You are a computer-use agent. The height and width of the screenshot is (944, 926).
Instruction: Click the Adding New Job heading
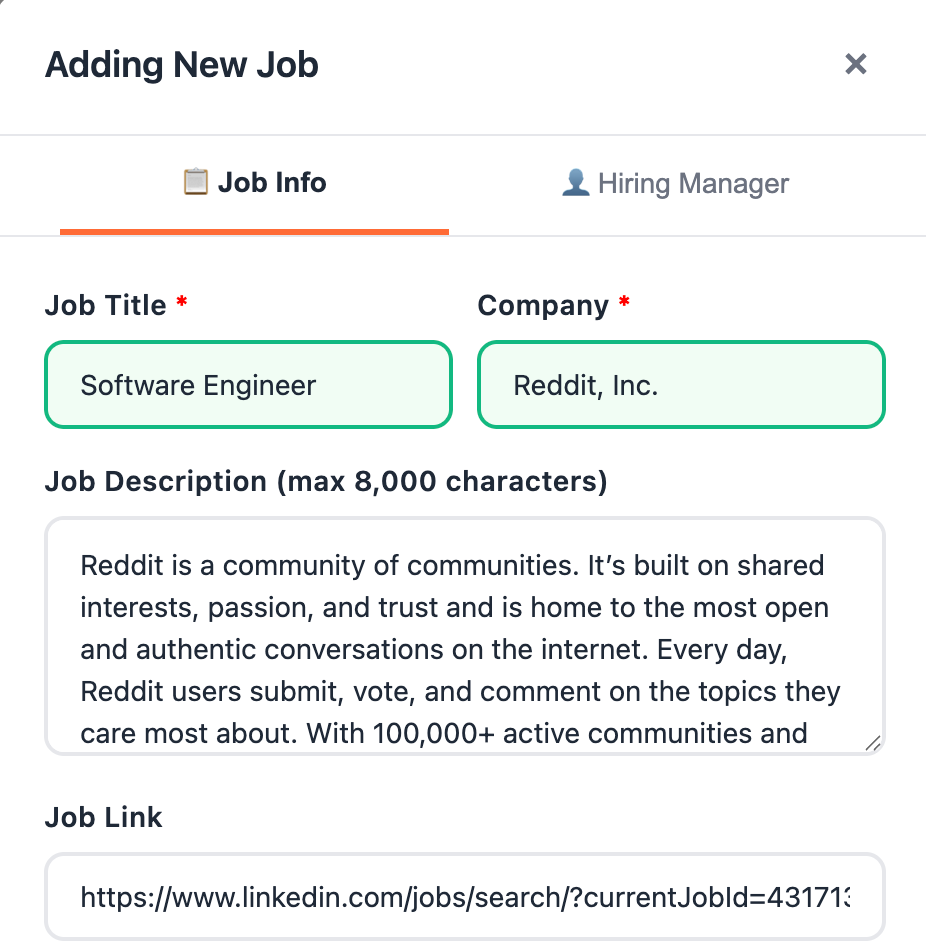[182, 66]
